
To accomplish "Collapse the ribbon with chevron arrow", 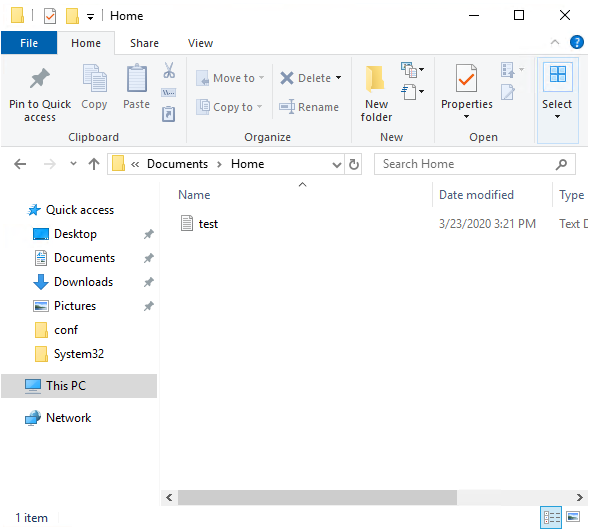I will [554, 42].
